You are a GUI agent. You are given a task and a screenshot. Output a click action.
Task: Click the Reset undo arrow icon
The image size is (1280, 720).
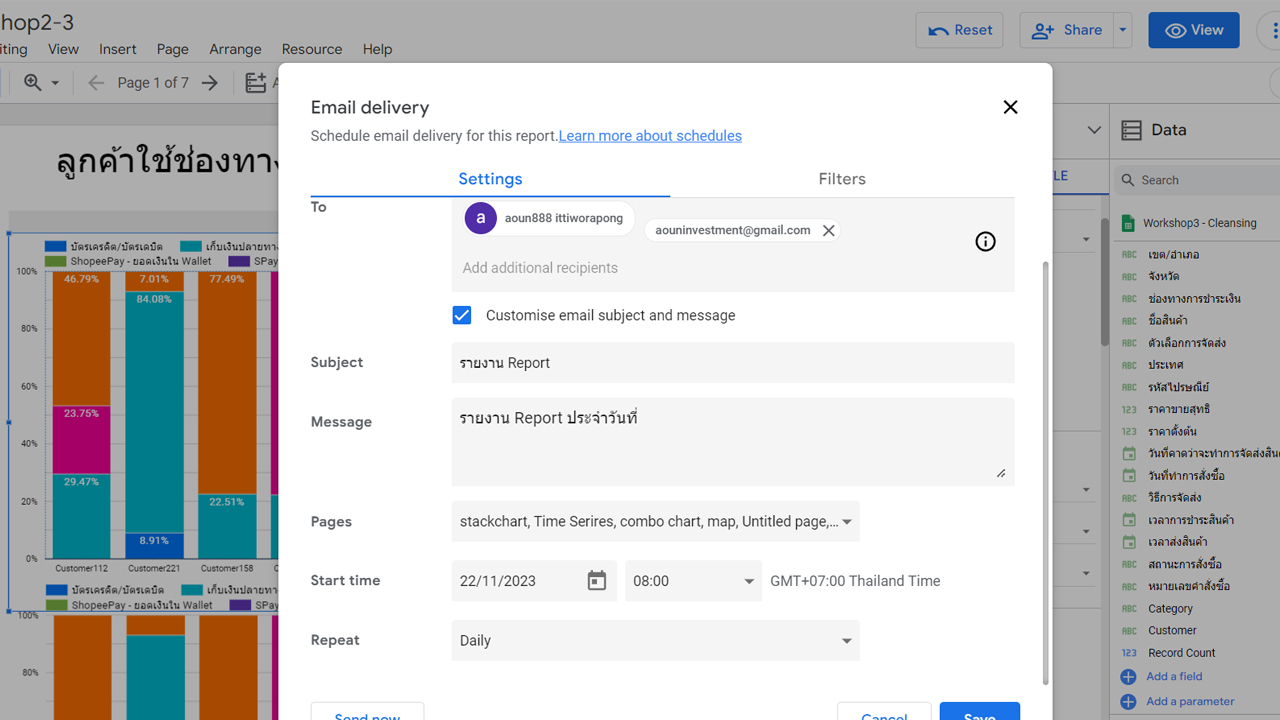pyautogui.click(x=939, y=31)
